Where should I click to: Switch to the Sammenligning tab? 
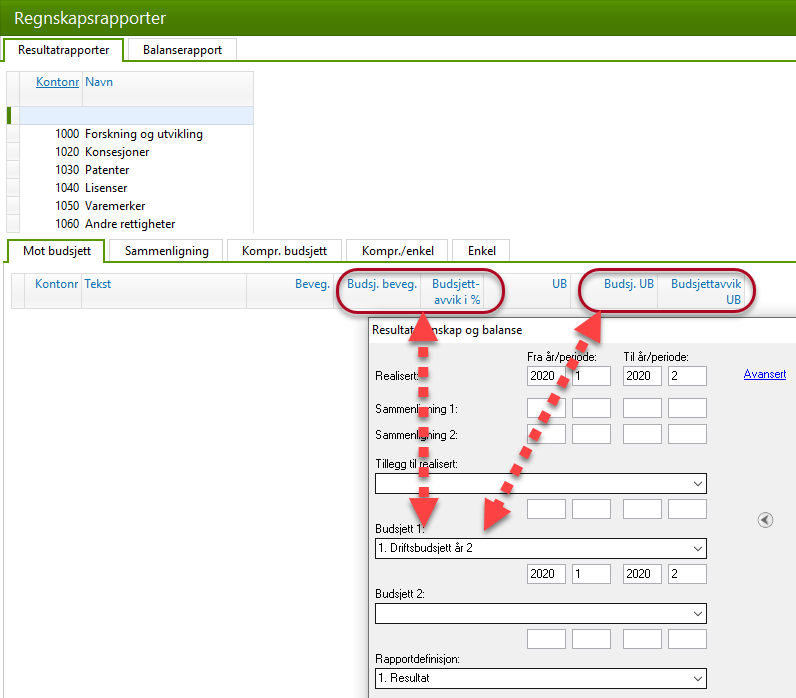167,251
